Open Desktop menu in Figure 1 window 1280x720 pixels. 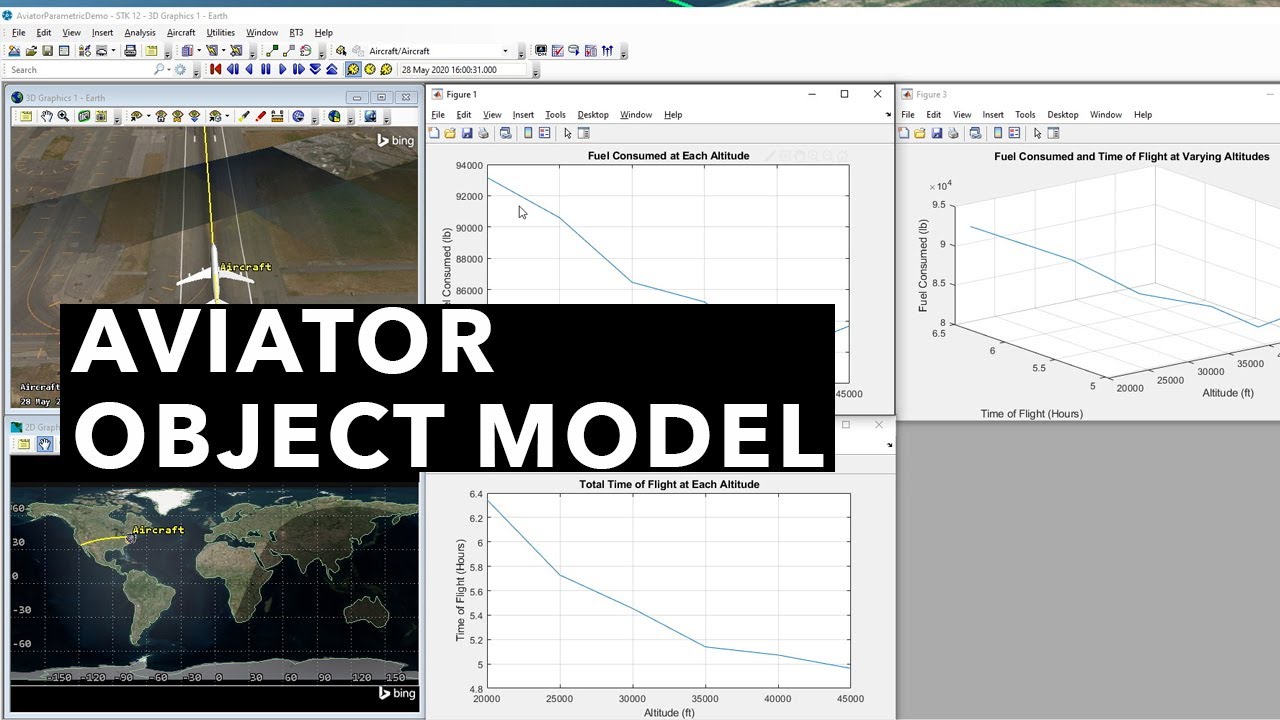[593, 115]
